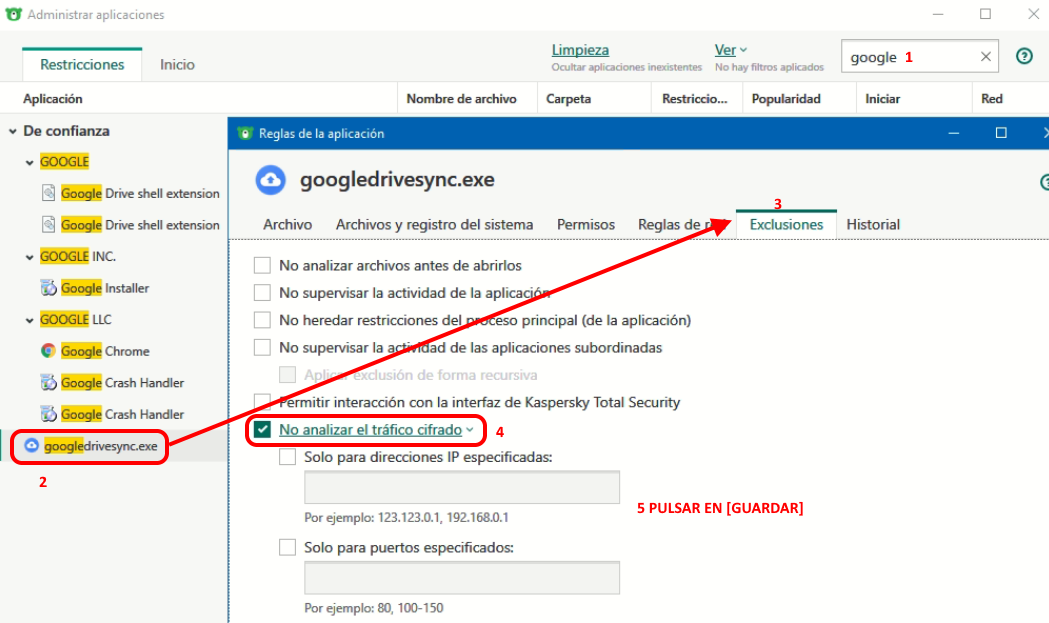
Task: Sort by the Popularidad column header
Action: [x=785, y=98]
